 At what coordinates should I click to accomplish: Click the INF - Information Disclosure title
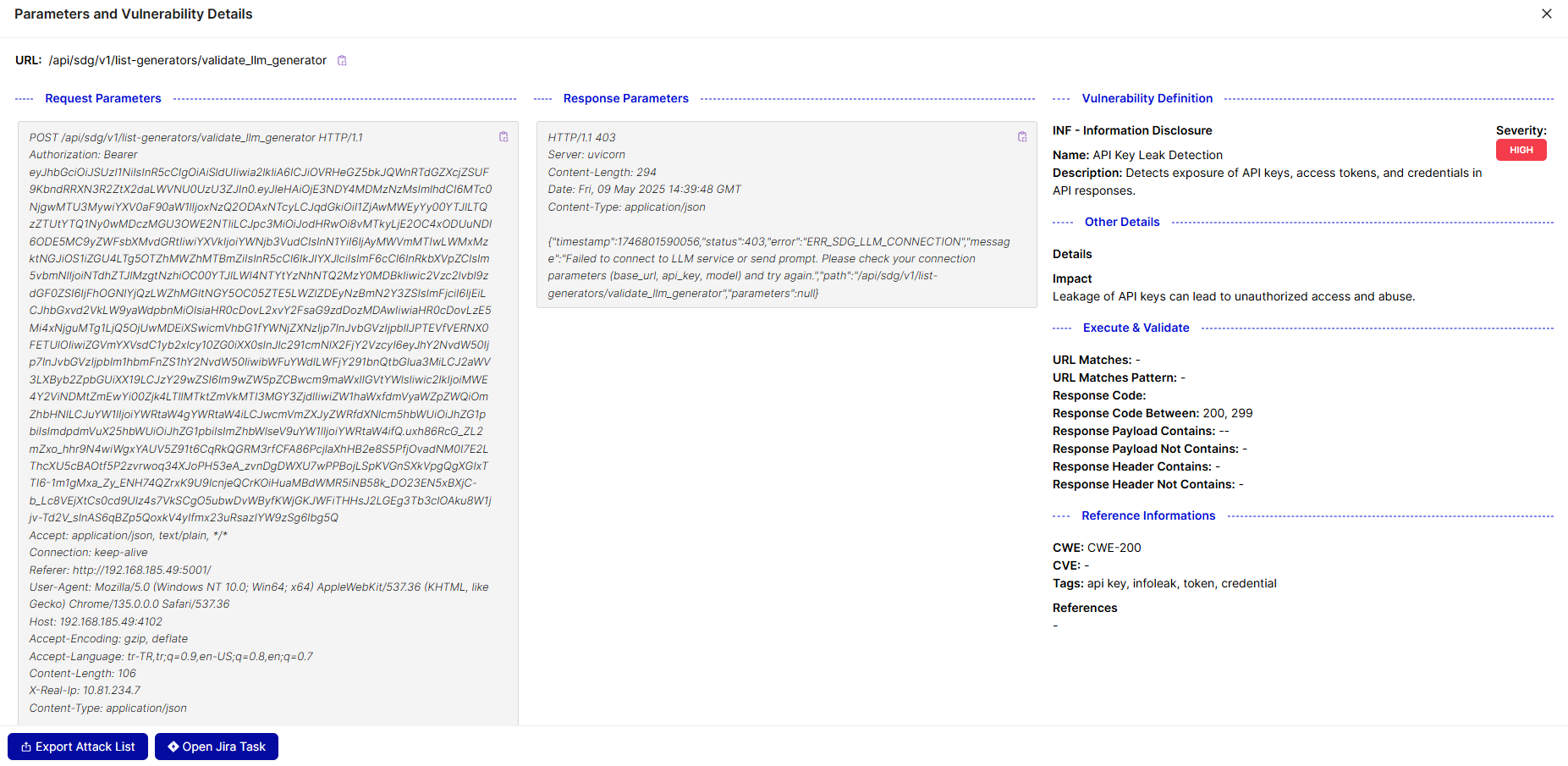point(1132,130)
